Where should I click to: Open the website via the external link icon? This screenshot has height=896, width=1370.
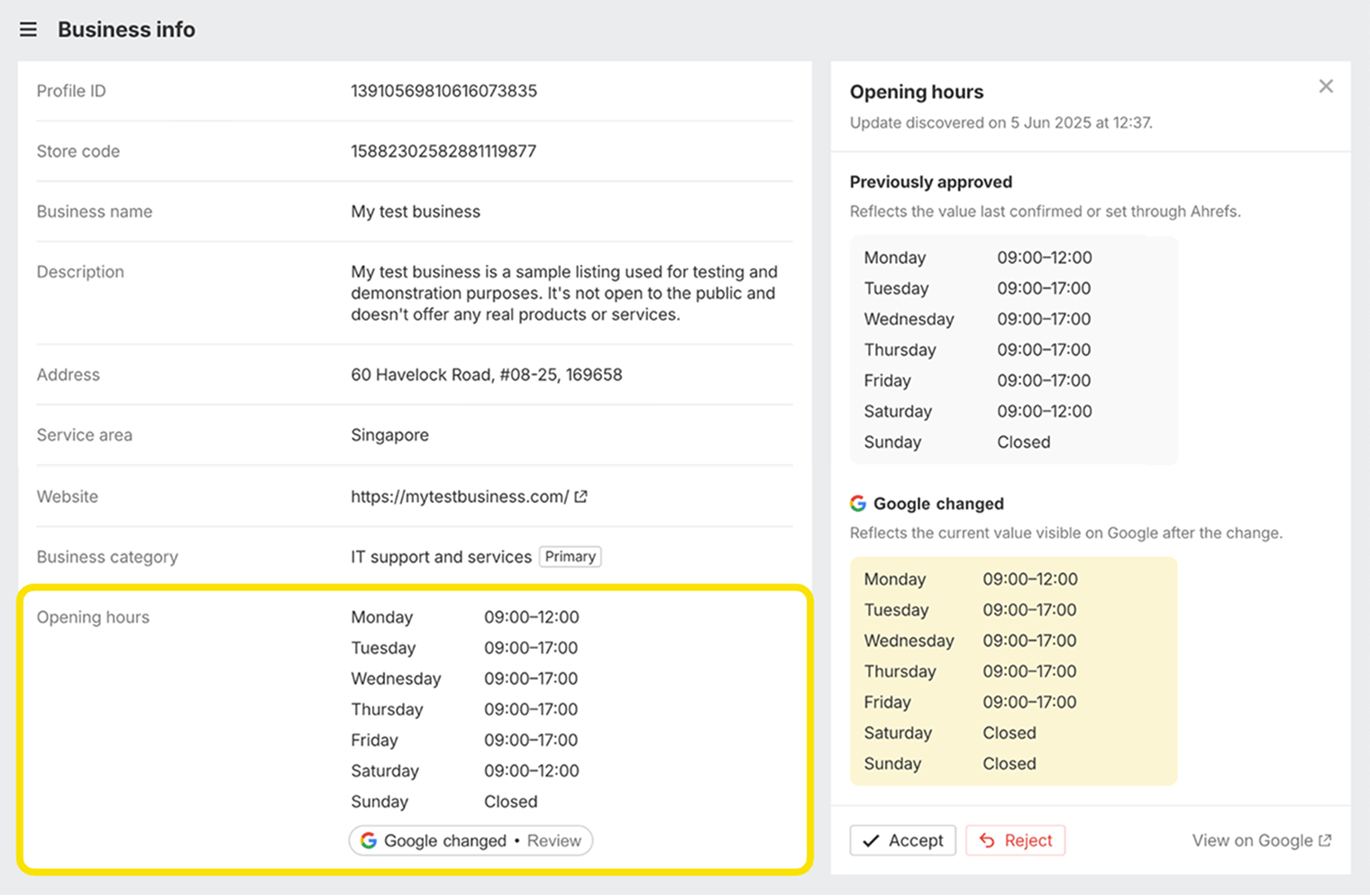pos(580,496)
